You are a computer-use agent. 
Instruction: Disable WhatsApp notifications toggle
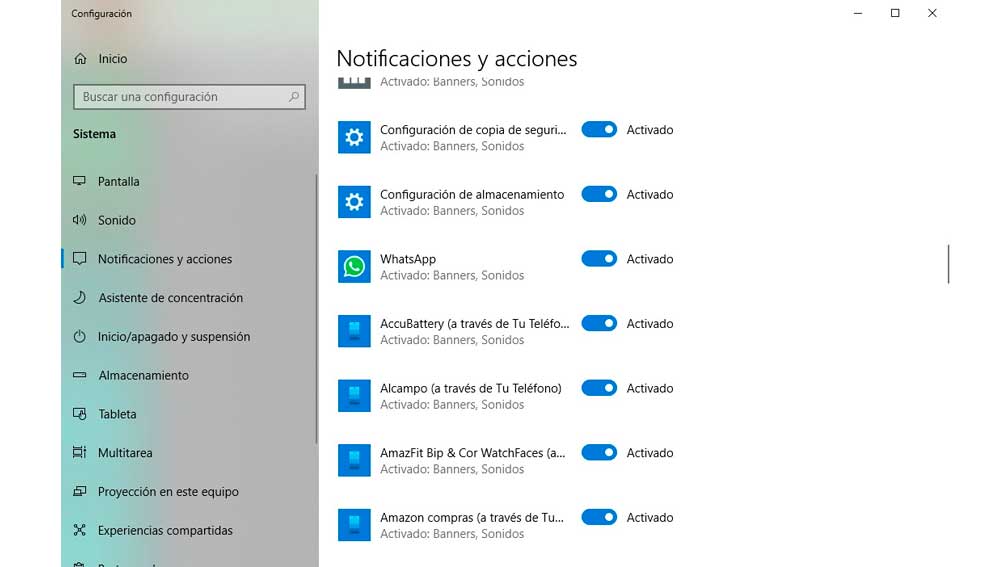click(x=599, y=259)
